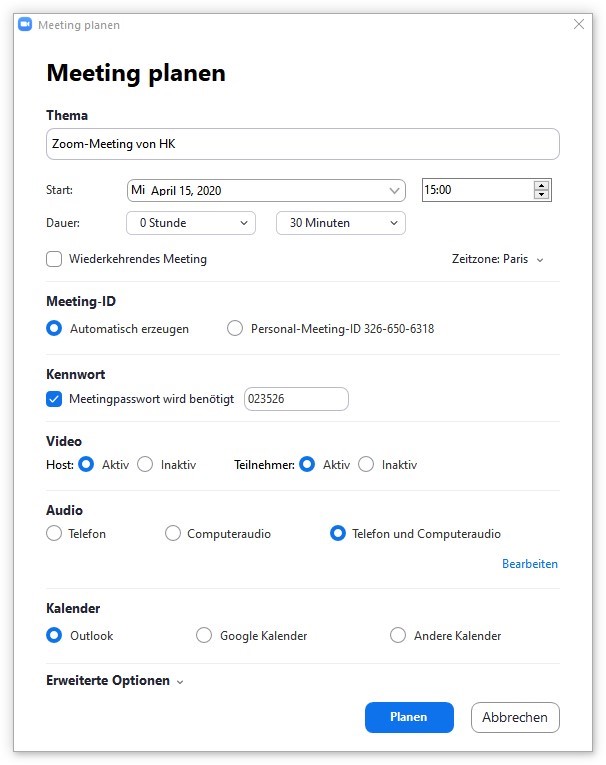Increase start time with the up arrow
The width and height of the screenshot is (606, 765).
(x=542, y=185)
